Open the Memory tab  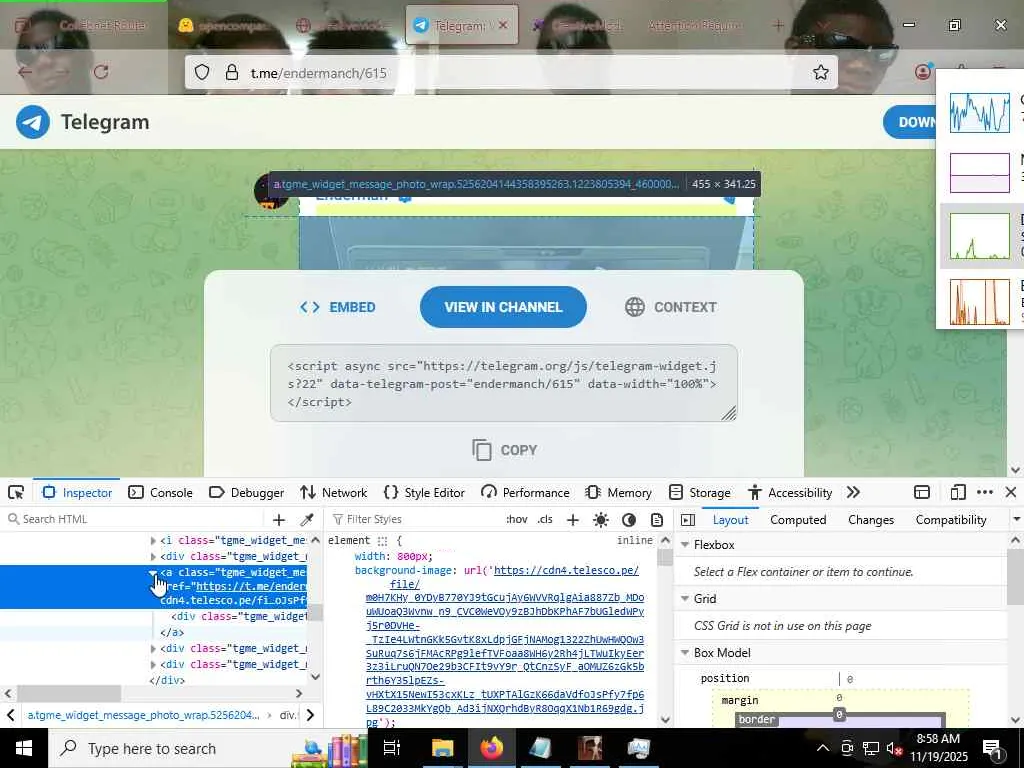(619, 492)
